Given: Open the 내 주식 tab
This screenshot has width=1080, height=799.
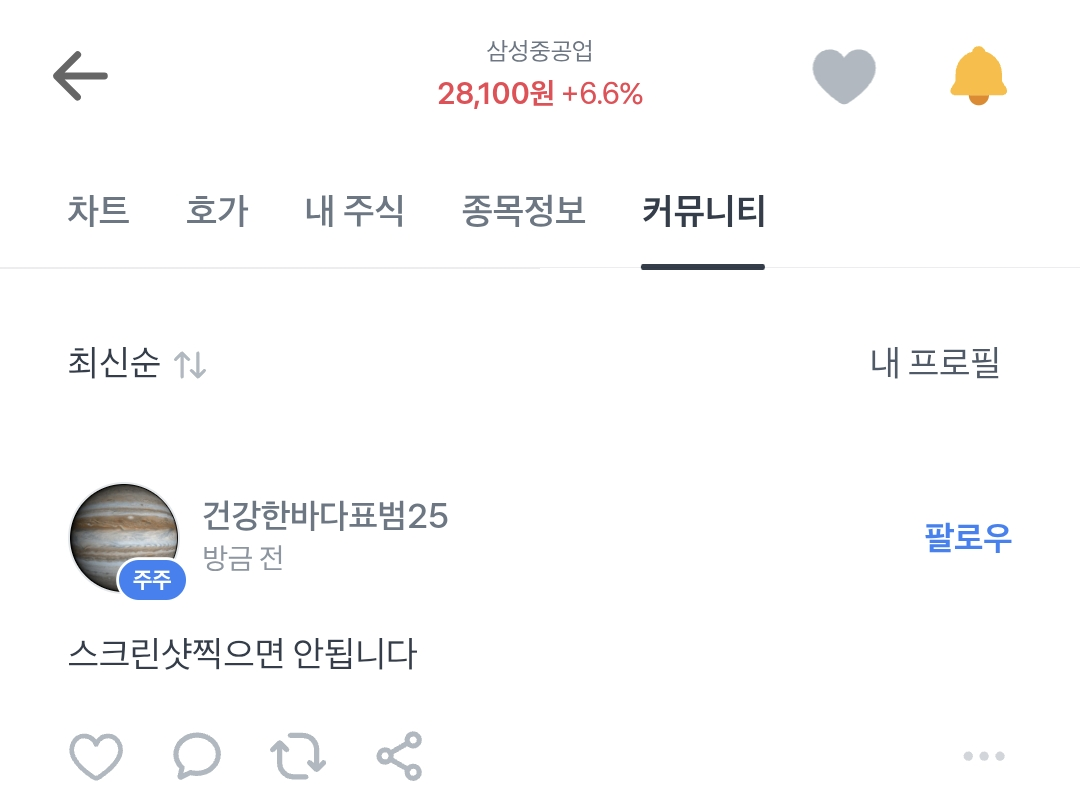Looking at the screenshot, I should pyautogui.click(x=354, y=212).
